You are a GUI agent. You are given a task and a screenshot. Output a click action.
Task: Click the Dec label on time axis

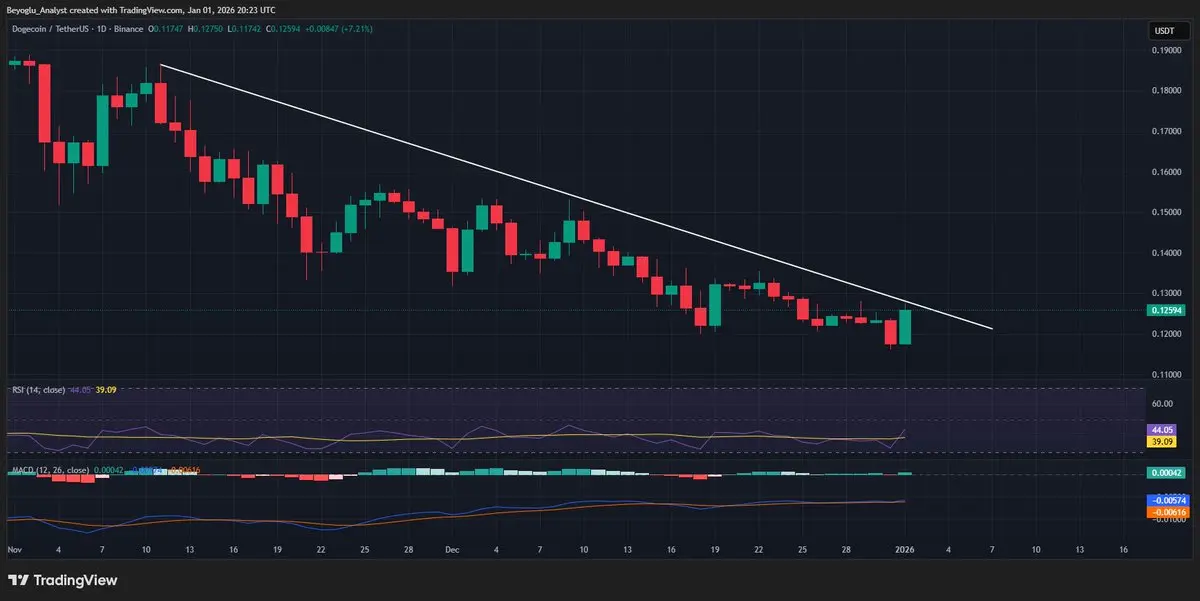point(452,550)
